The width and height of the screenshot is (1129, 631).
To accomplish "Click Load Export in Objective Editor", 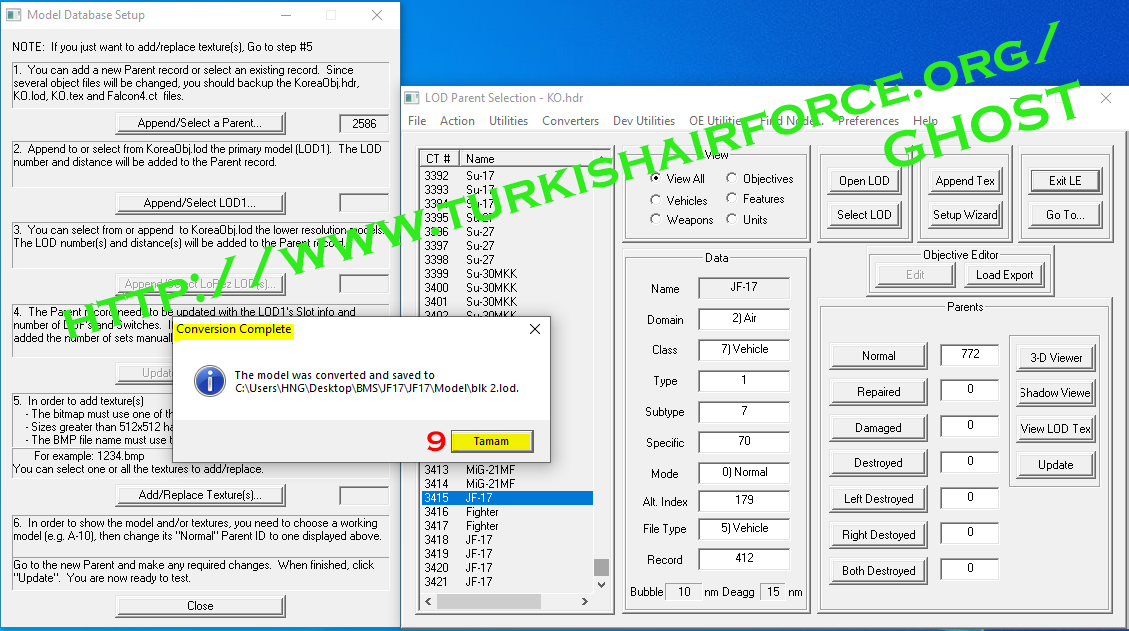I will coord(1004,275).
